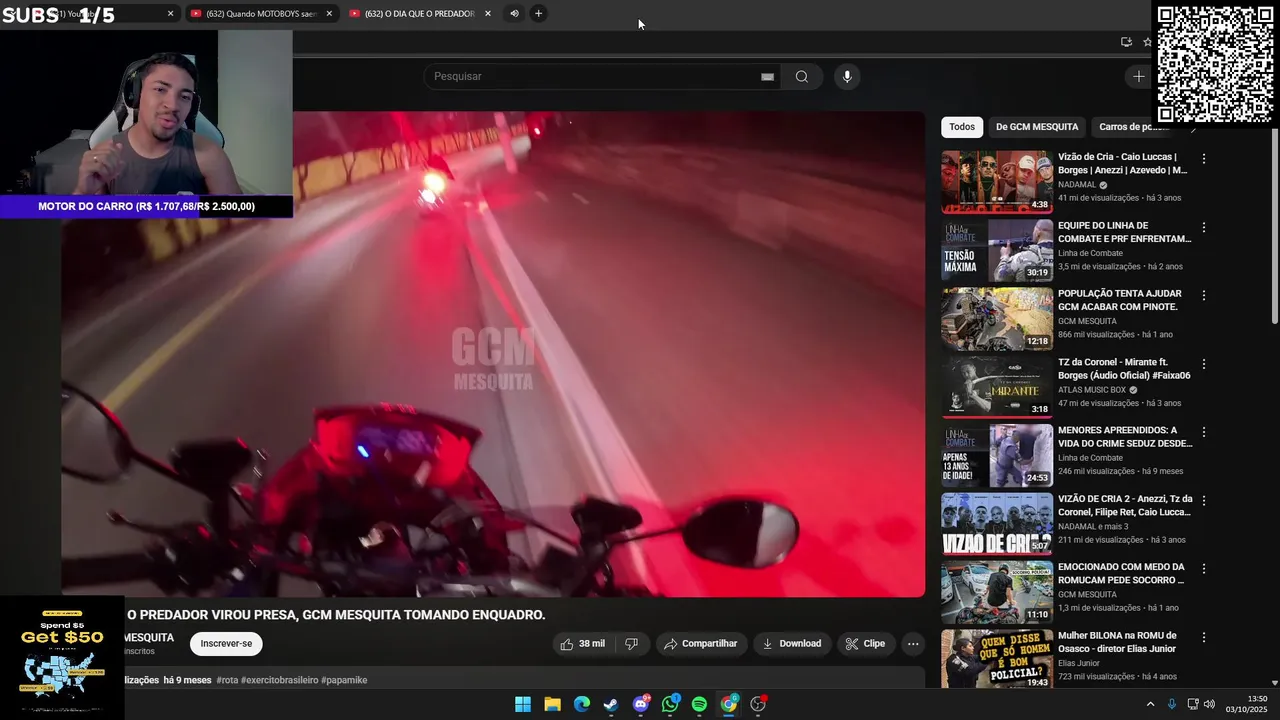Open options for TZ da Coronel - Mirante video

(x=1204, y=364)
